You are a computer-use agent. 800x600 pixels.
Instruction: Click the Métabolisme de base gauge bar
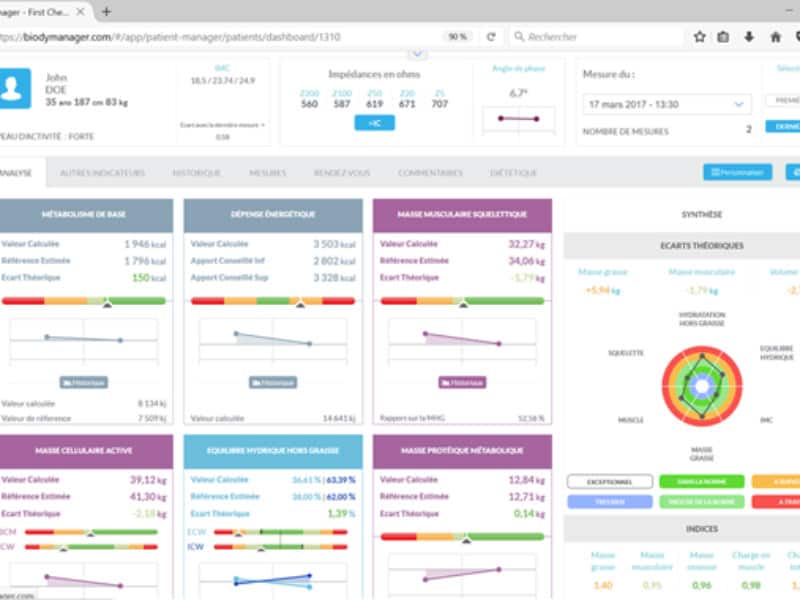pos(84,299)
